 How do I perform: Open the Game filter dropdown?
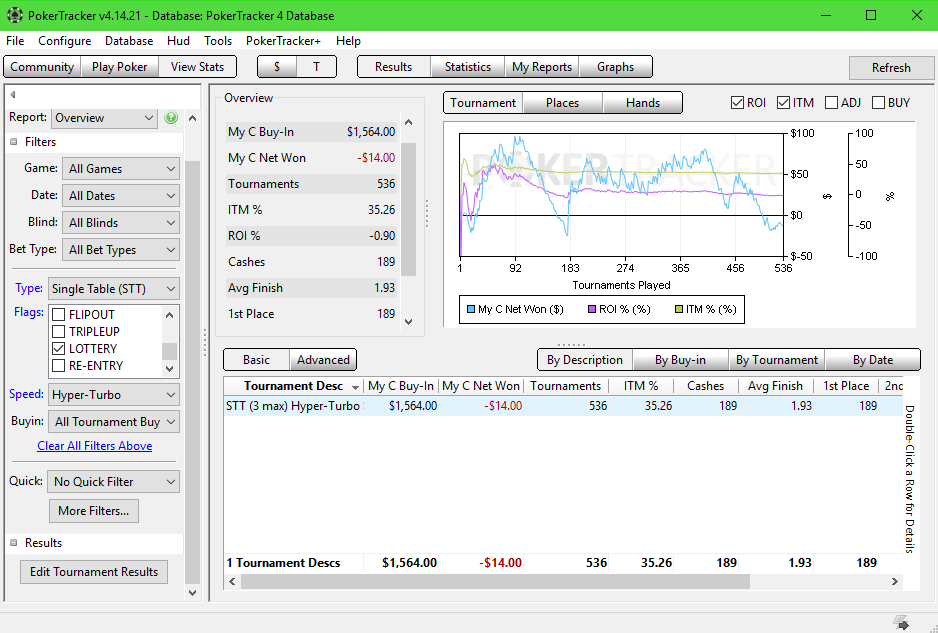click(x=121, y=169)
